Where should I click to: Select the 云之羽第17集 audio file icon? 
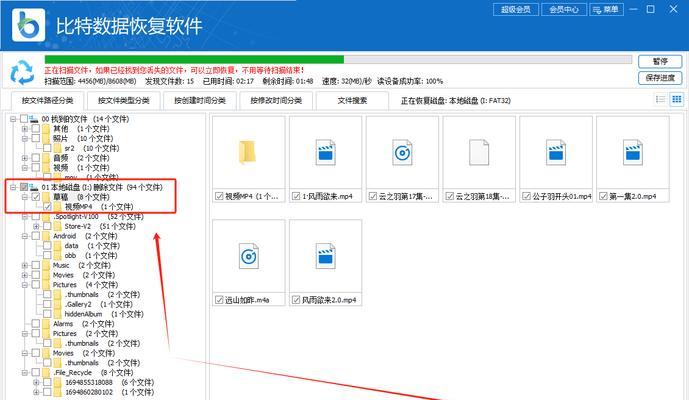pyautogui.click(x=402, y=152)
